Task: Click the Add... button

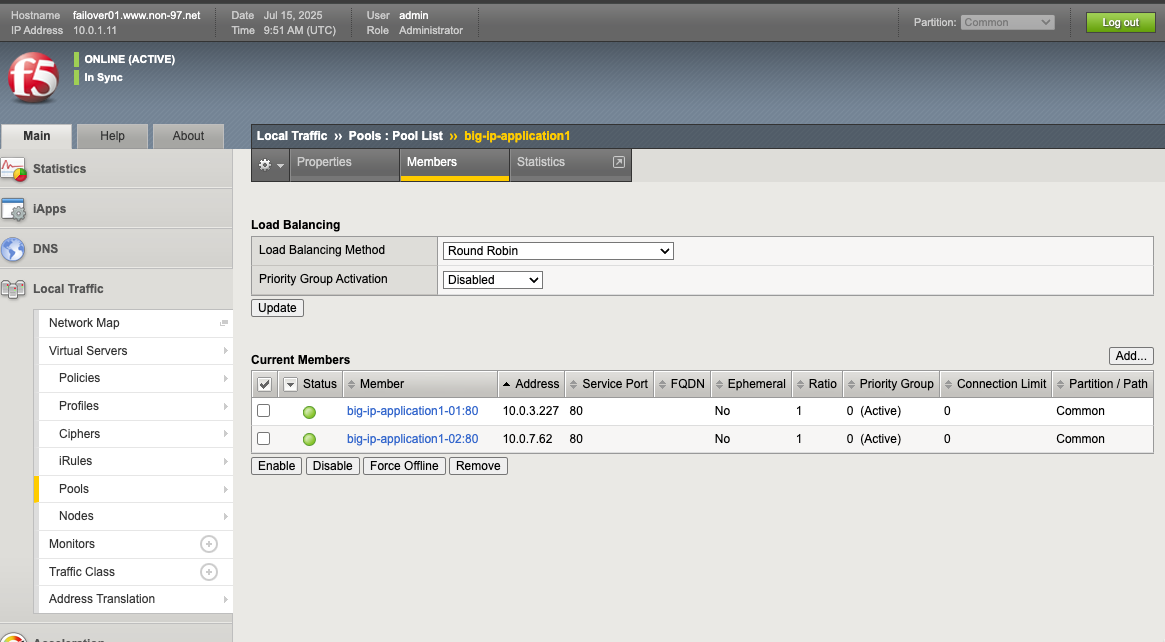Action: (1131, 356)
